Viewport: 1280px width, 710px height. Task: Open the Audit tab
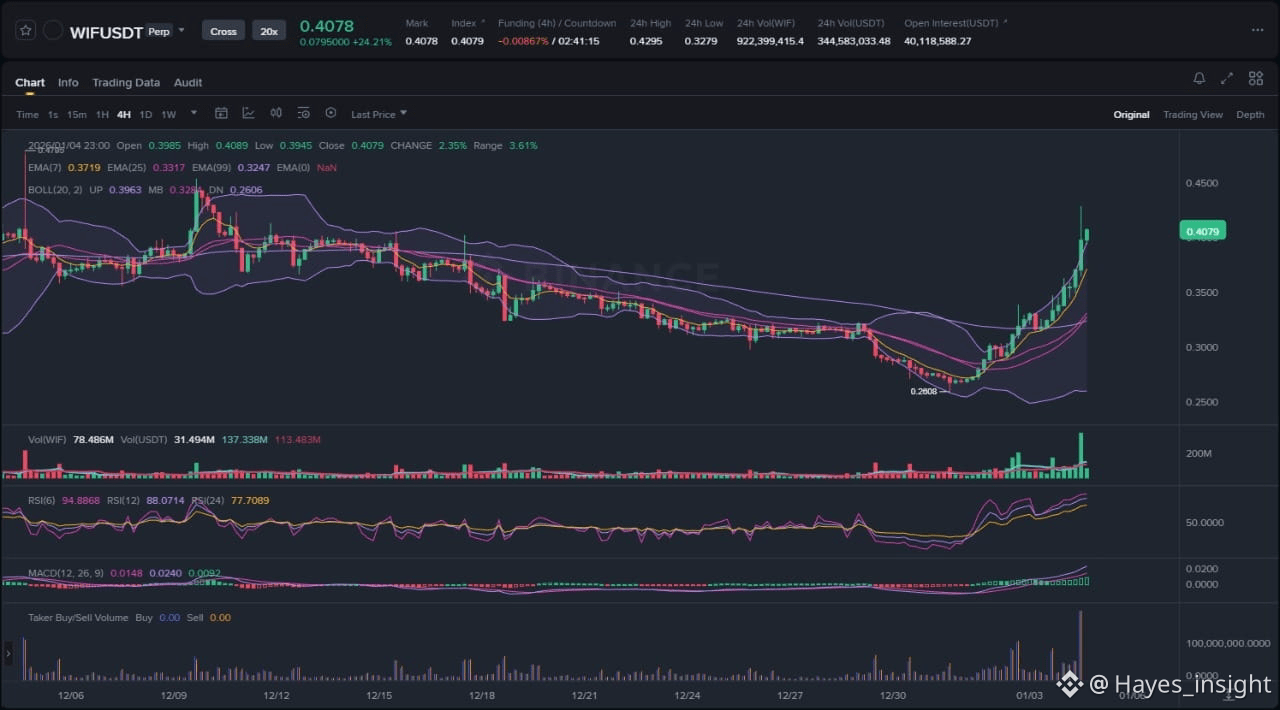188,82
